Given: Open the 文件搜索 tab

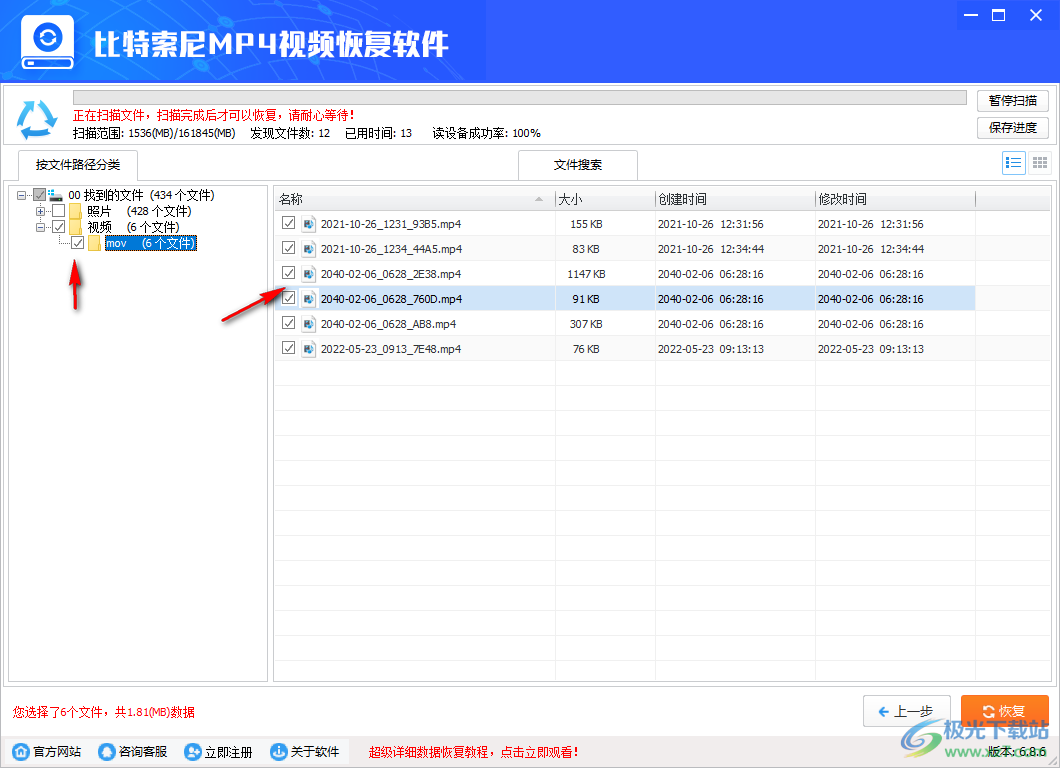Looking at the screenshot, I should [578, 165].
